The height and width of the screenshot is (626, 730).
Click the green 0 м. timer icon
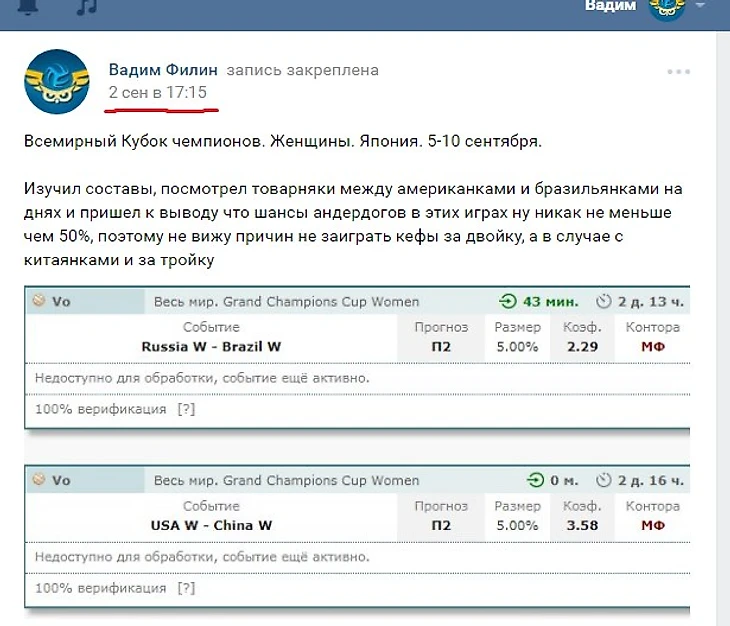(535, 480)
